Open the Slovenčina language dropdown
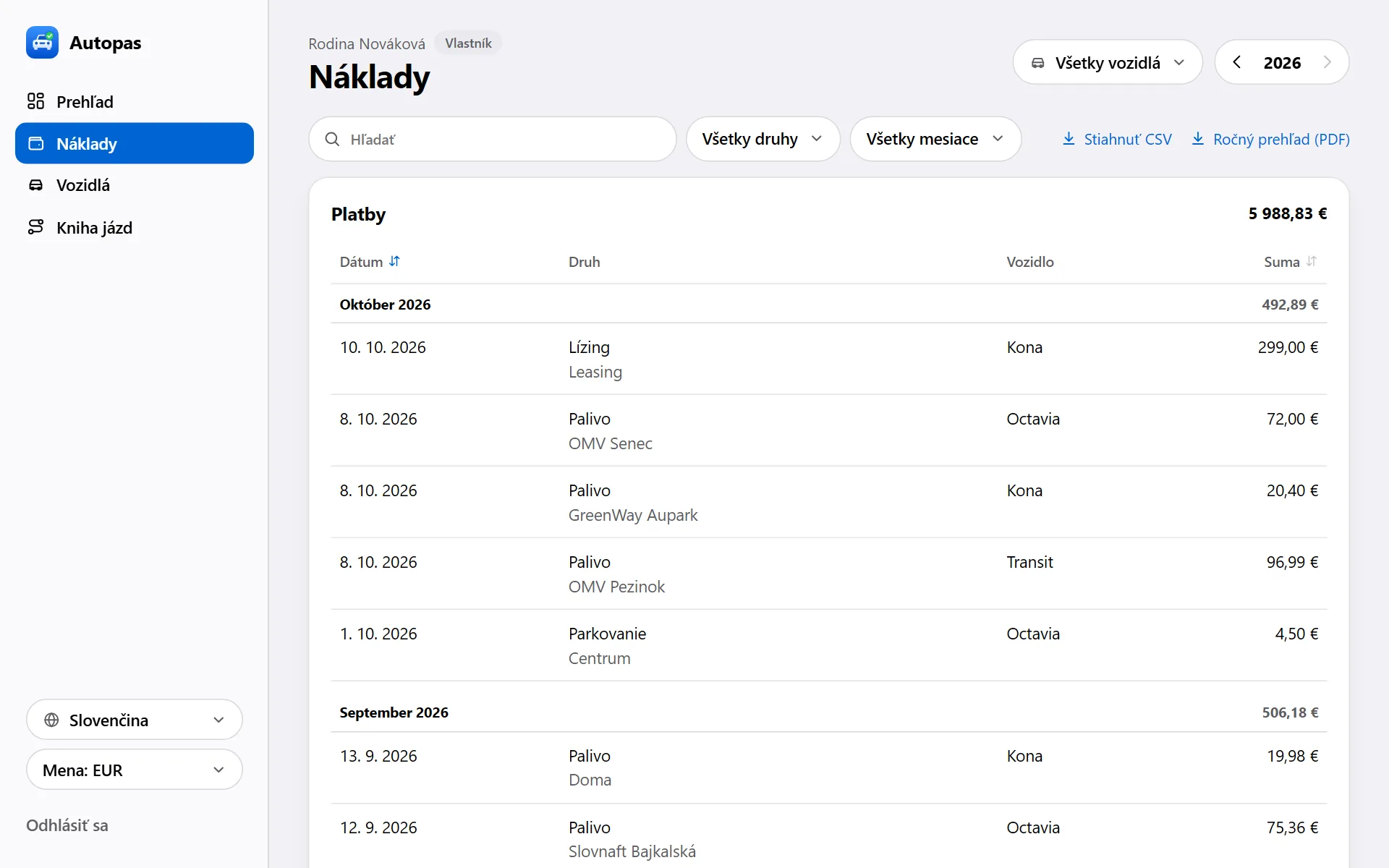 [135, 720]
